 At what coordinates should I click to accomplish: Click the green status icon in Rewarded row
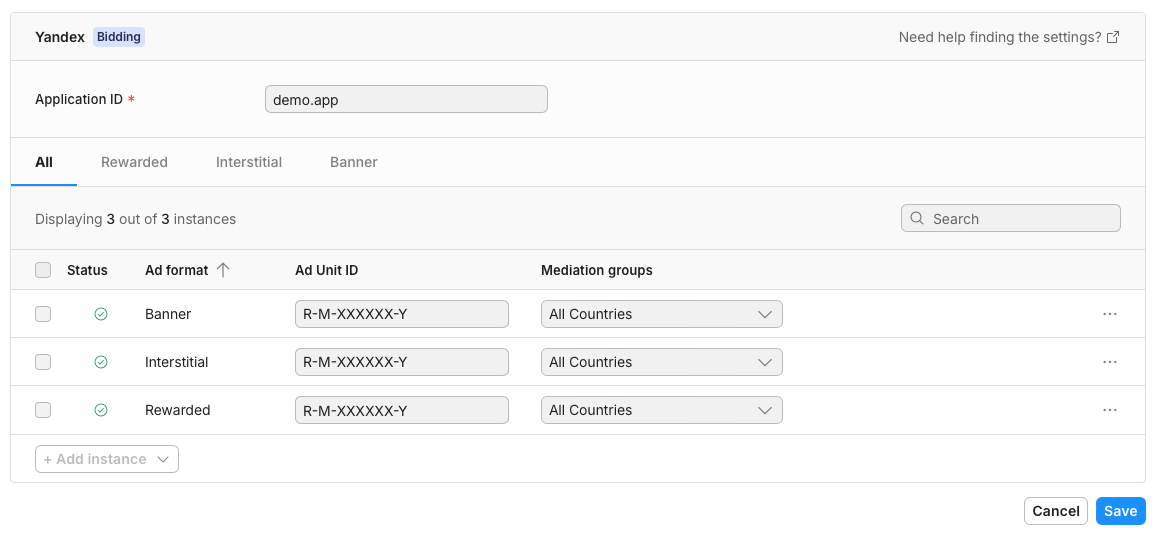click(101, 410)
